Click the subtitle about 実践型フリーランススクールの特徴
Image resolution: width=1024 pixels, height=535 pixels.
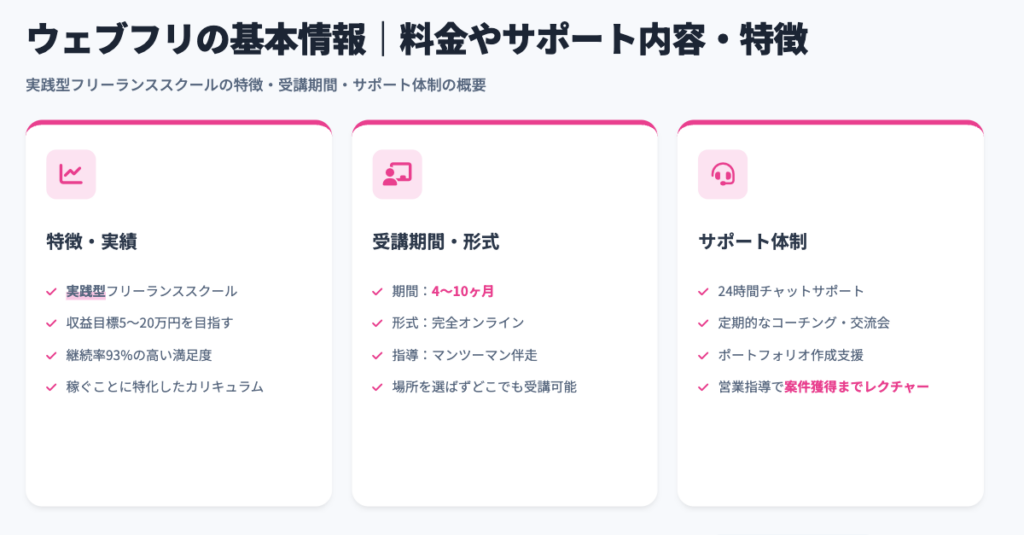(x=256, y=86)
